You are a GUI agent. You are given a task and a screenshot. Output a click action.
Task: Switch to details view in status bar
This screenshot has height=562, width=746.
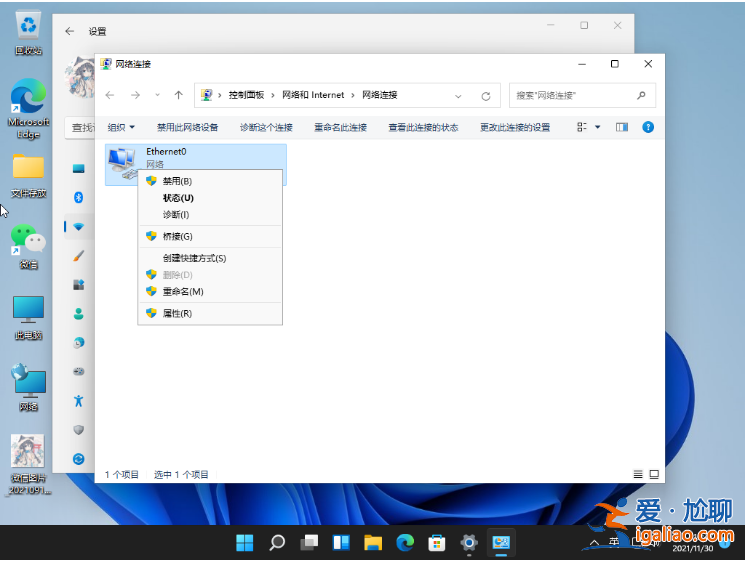pyautogui.click(x=638, y=474)
